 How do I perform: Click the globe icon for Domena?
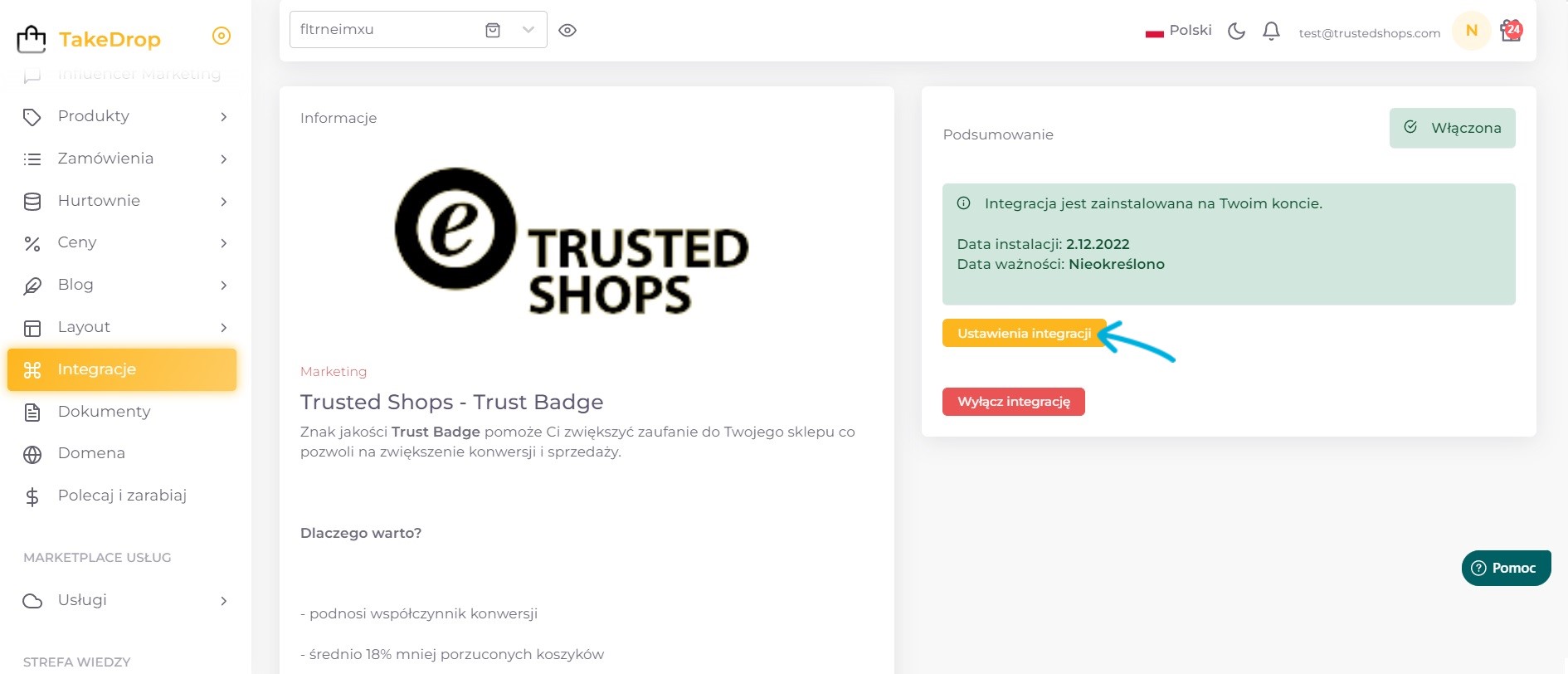point(32,454)
